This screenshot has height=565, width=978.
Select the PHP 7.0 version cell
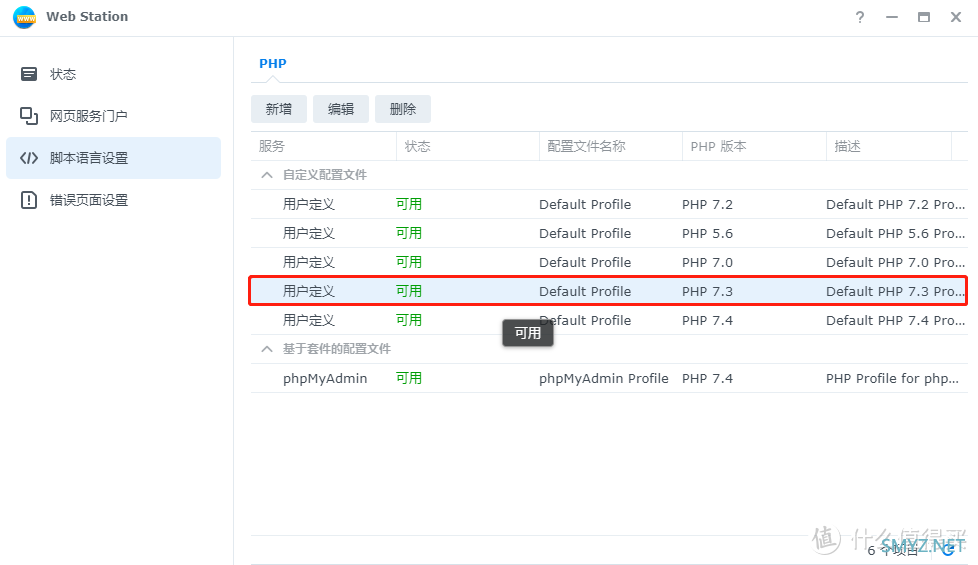click(x=707, y=263)
